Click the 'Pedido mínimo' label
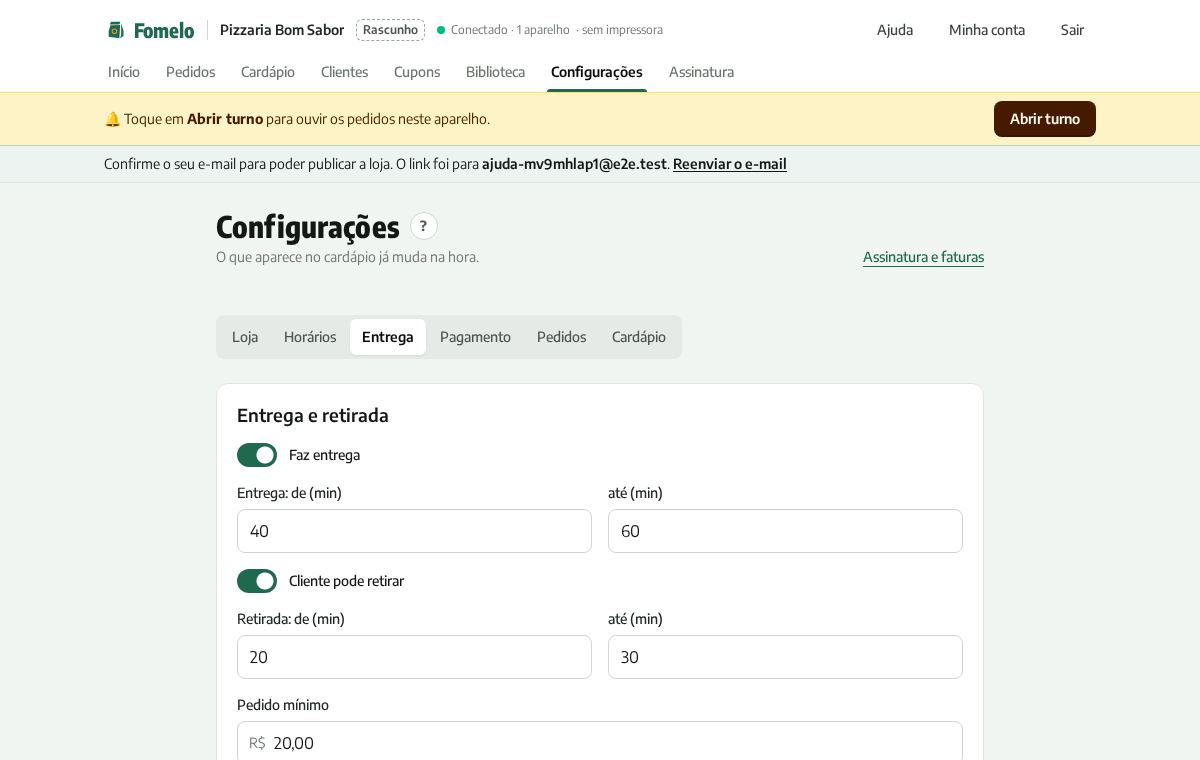 pos(283,705)
